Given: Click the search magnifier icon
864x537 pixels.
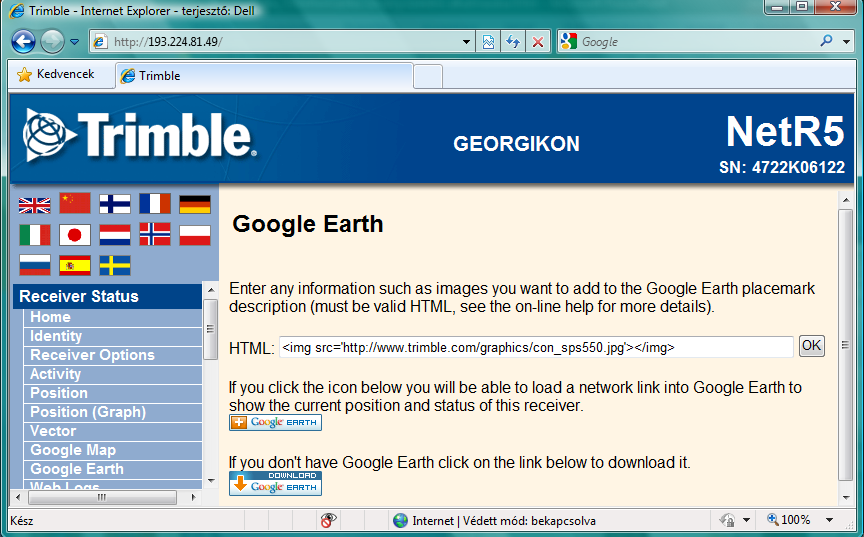Looking at the screenshot, I should click(x=826, y=41).
